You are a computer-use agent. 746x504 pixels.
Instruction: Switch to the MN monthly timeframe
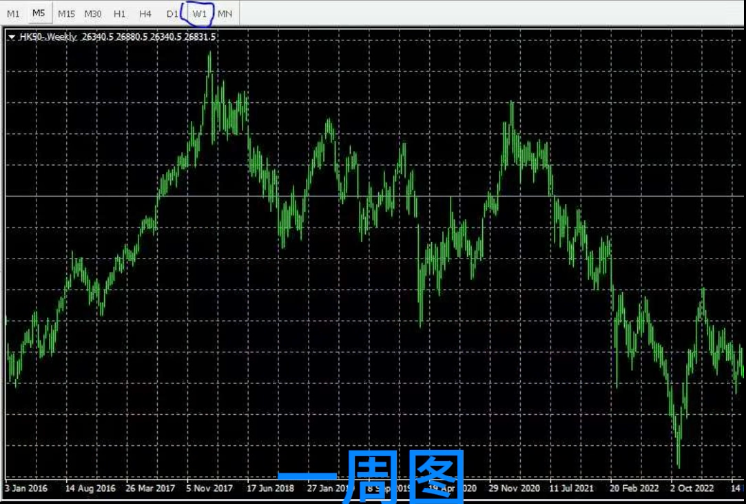(x=225, y=14)
